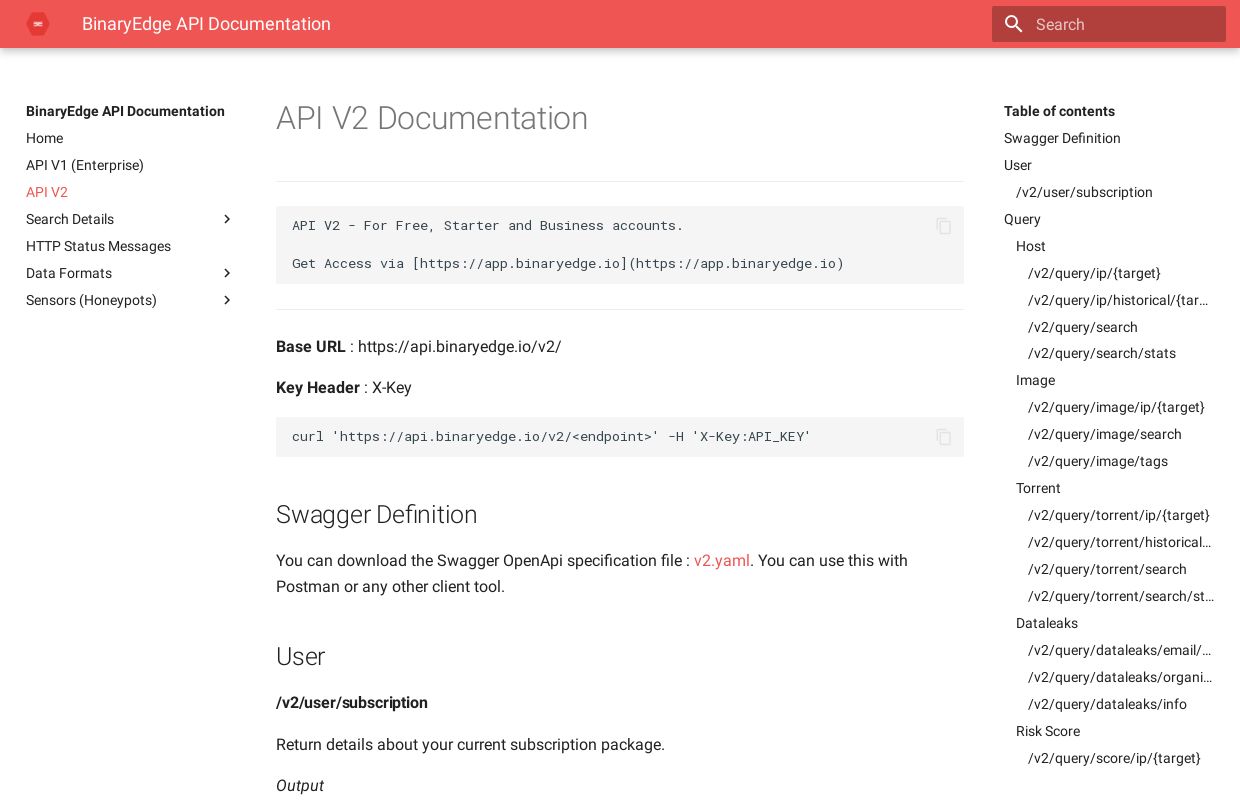Go to /v2/query/torrent/search entry
The width and height of the screenshot is (1240, 800).
(x=1107, y=569)
